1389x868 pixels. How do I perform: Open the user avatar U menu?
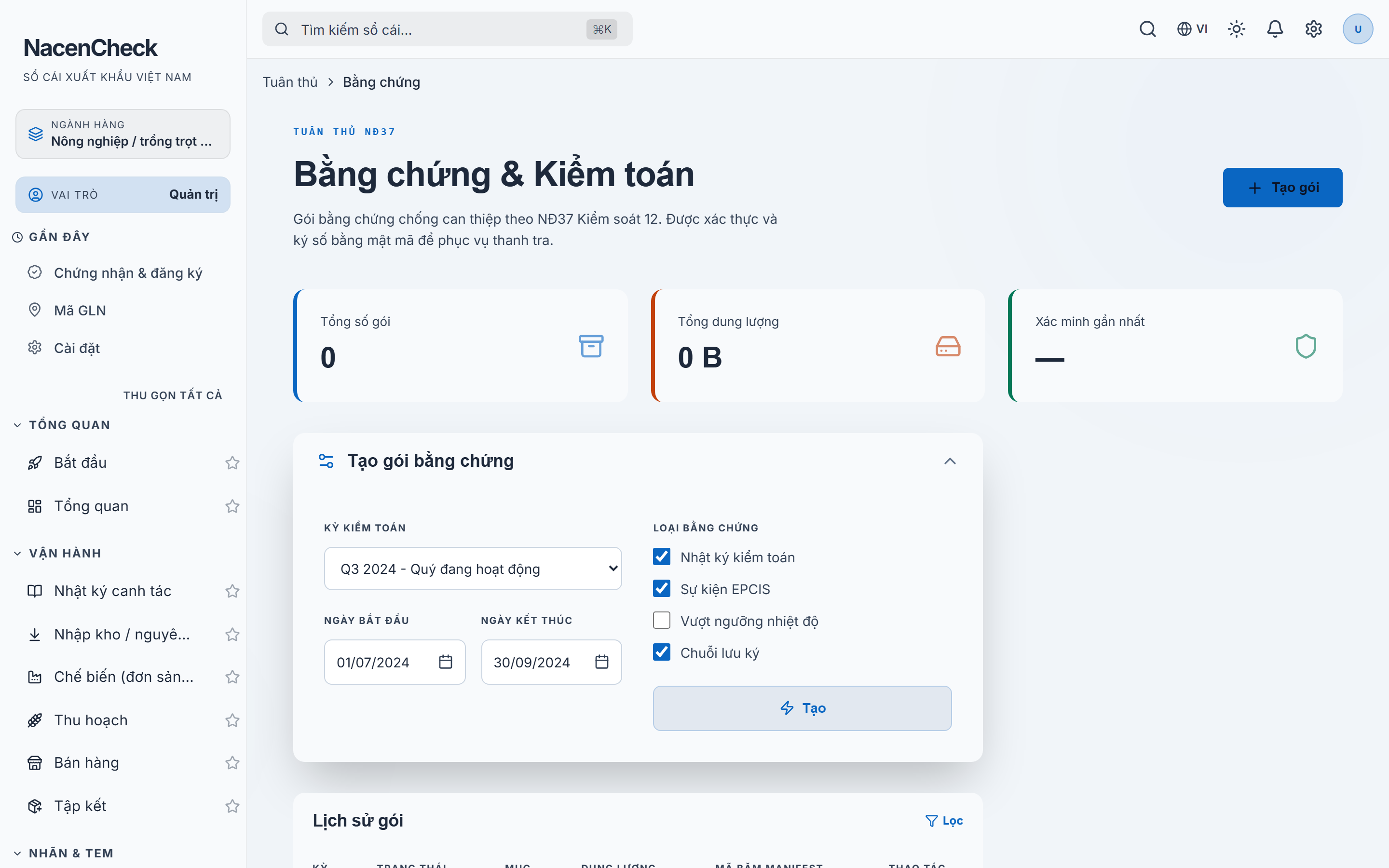point(1358,29)
